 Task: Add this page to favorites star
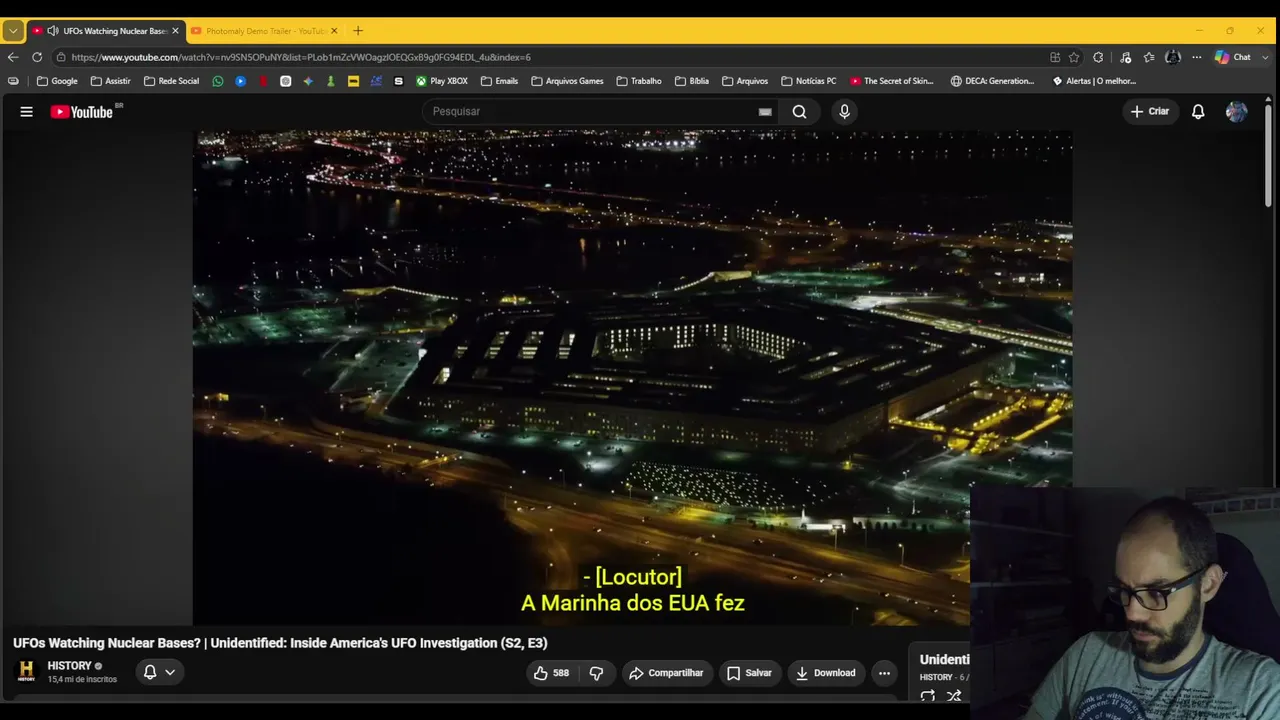[1074, 57]
